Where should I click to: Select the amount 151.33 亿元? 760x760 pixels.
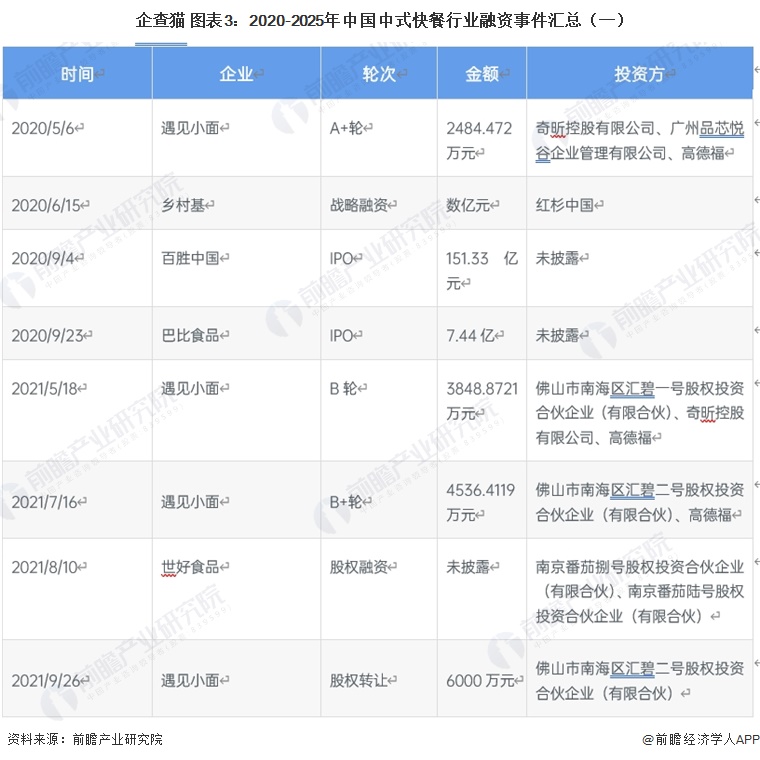(482, 270)
